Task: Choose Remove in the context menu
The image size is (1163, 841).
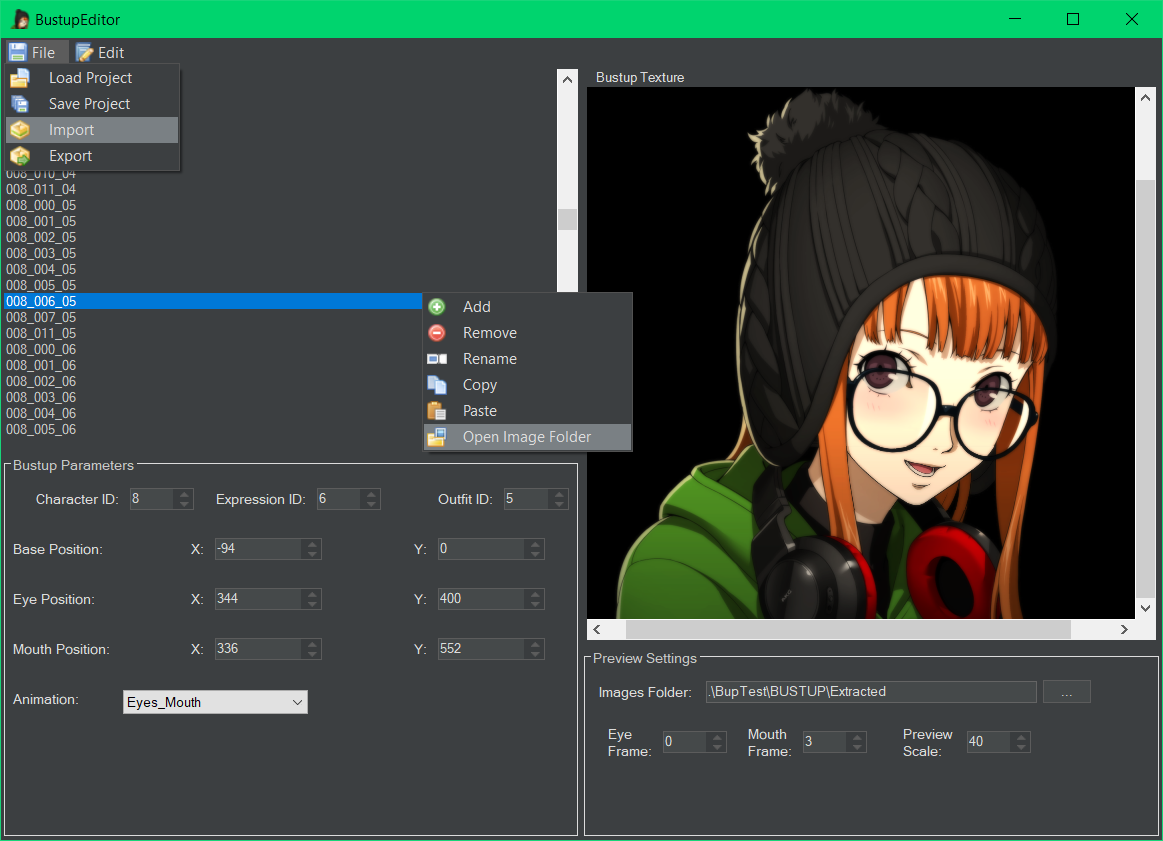Action: coord(527,333)
